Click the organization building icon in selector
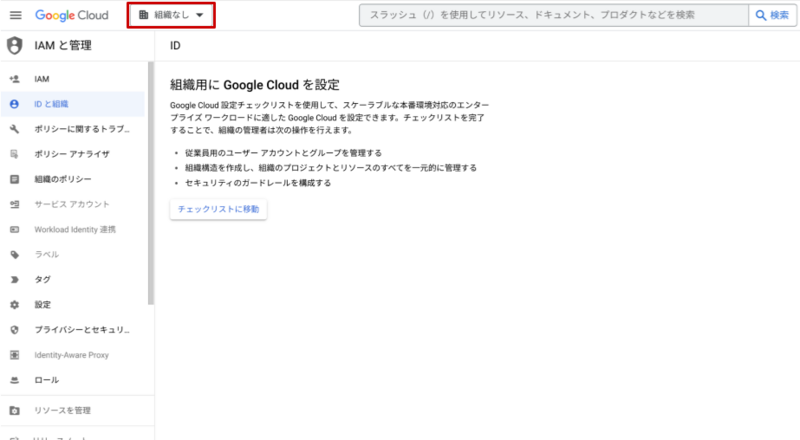 [143, 15]
